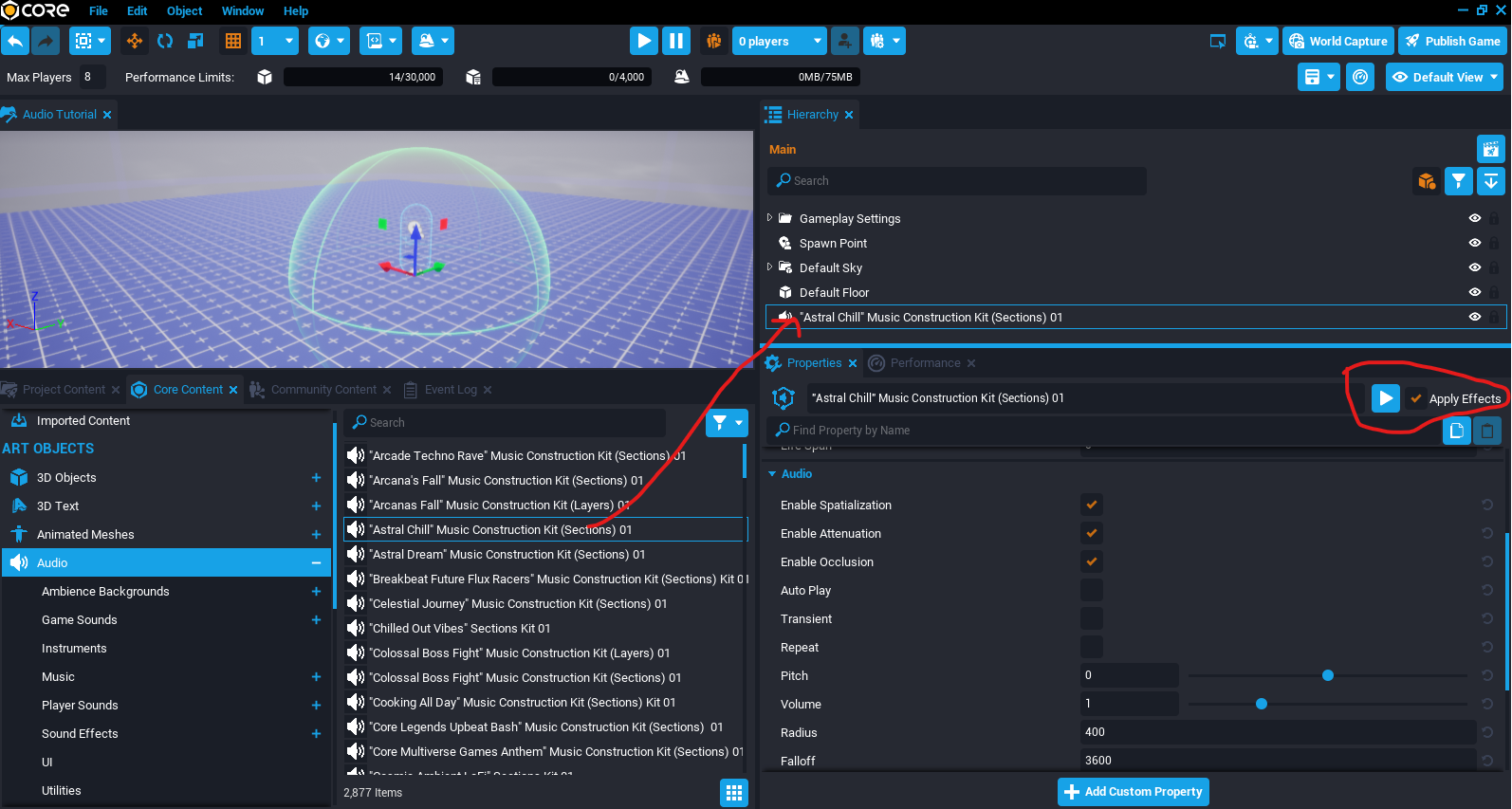Image resolution: width=1512 pixels, height=809 pixels.
Task: Toggle Enable Spatialization checkbox
Action: tap(1092, 505)
